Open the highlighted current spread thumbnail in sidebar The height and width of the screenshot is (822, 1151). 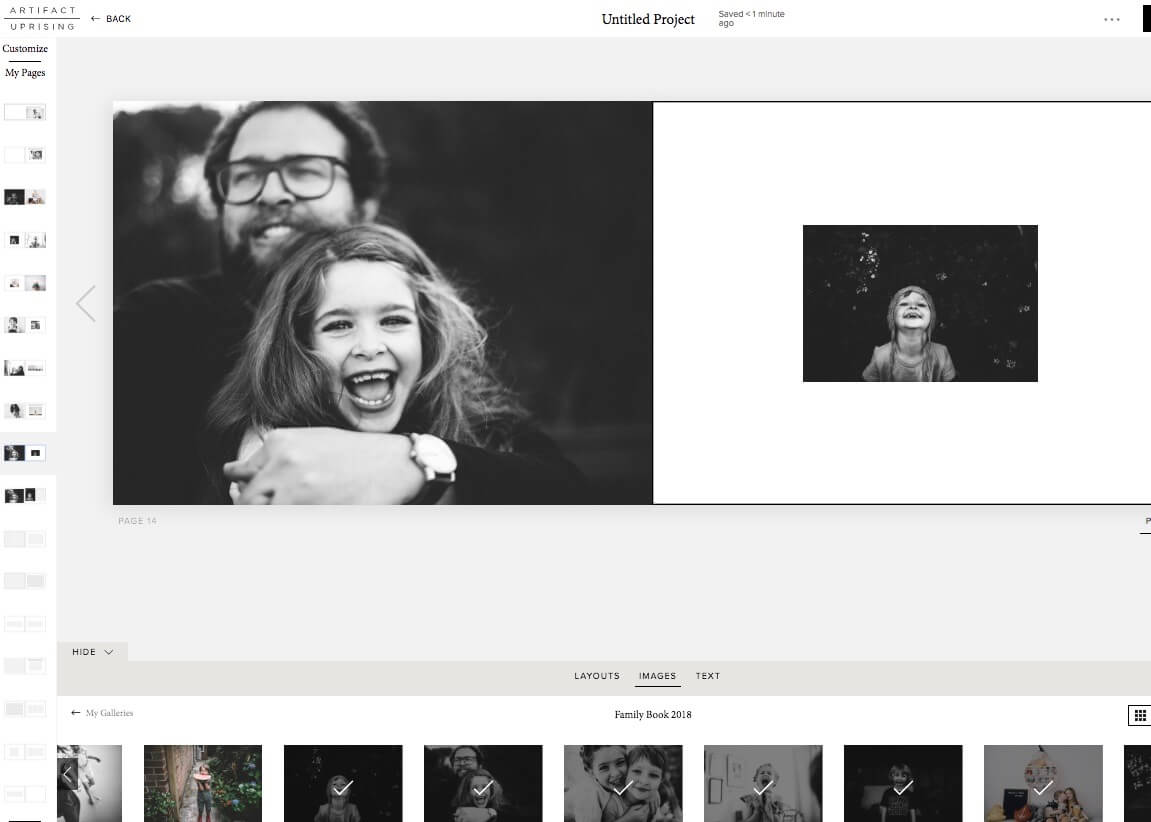click(x=25, y=453)
